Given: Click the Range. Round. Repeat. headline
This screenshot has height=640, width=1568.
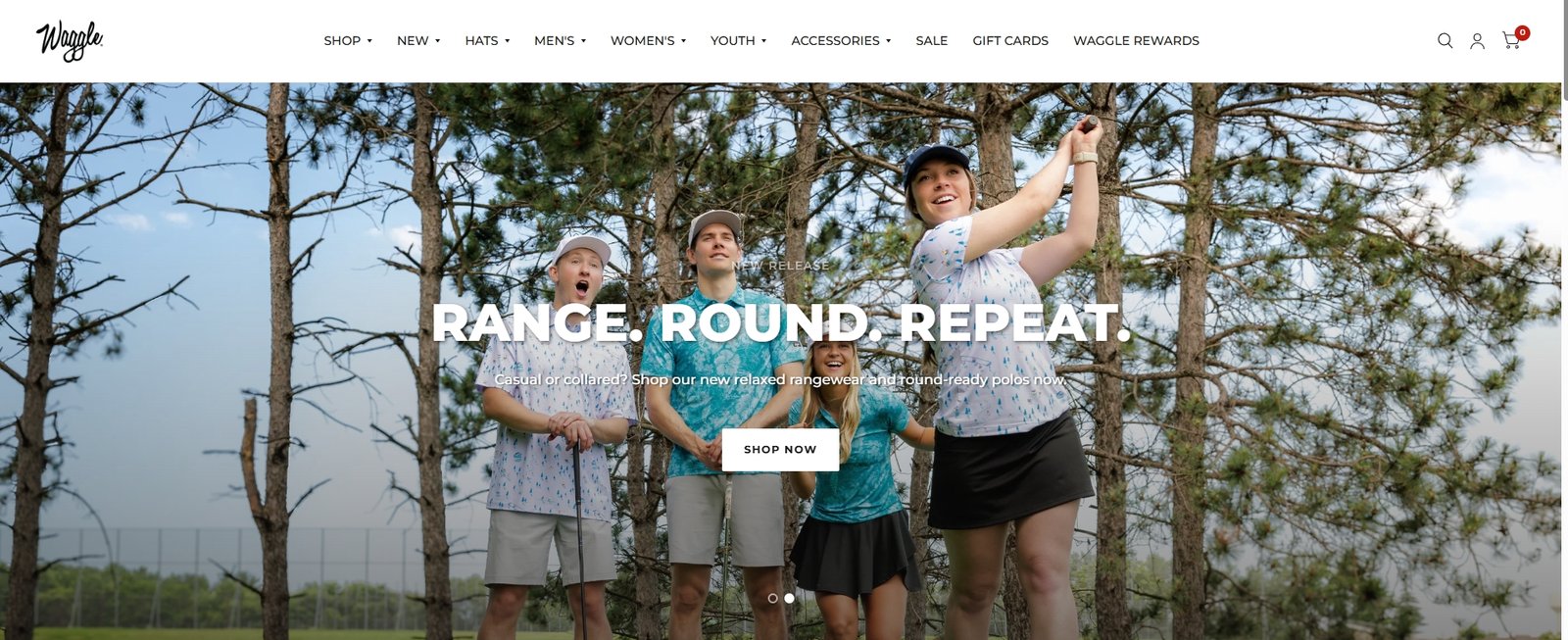Looking at the screenshot, I should pyautogui.click(x=781, y=322).
